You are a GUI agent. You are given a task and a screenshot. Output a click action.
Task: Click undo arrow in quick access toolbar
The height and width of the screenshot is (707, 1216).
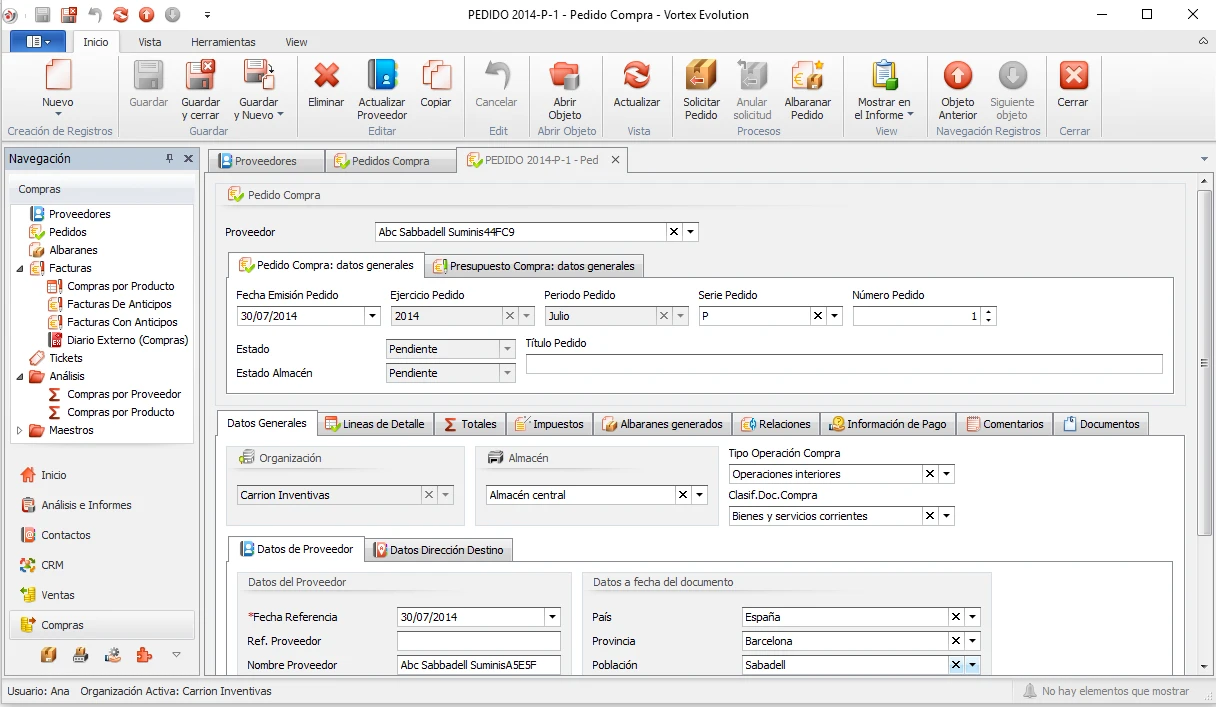coord(95,15)
